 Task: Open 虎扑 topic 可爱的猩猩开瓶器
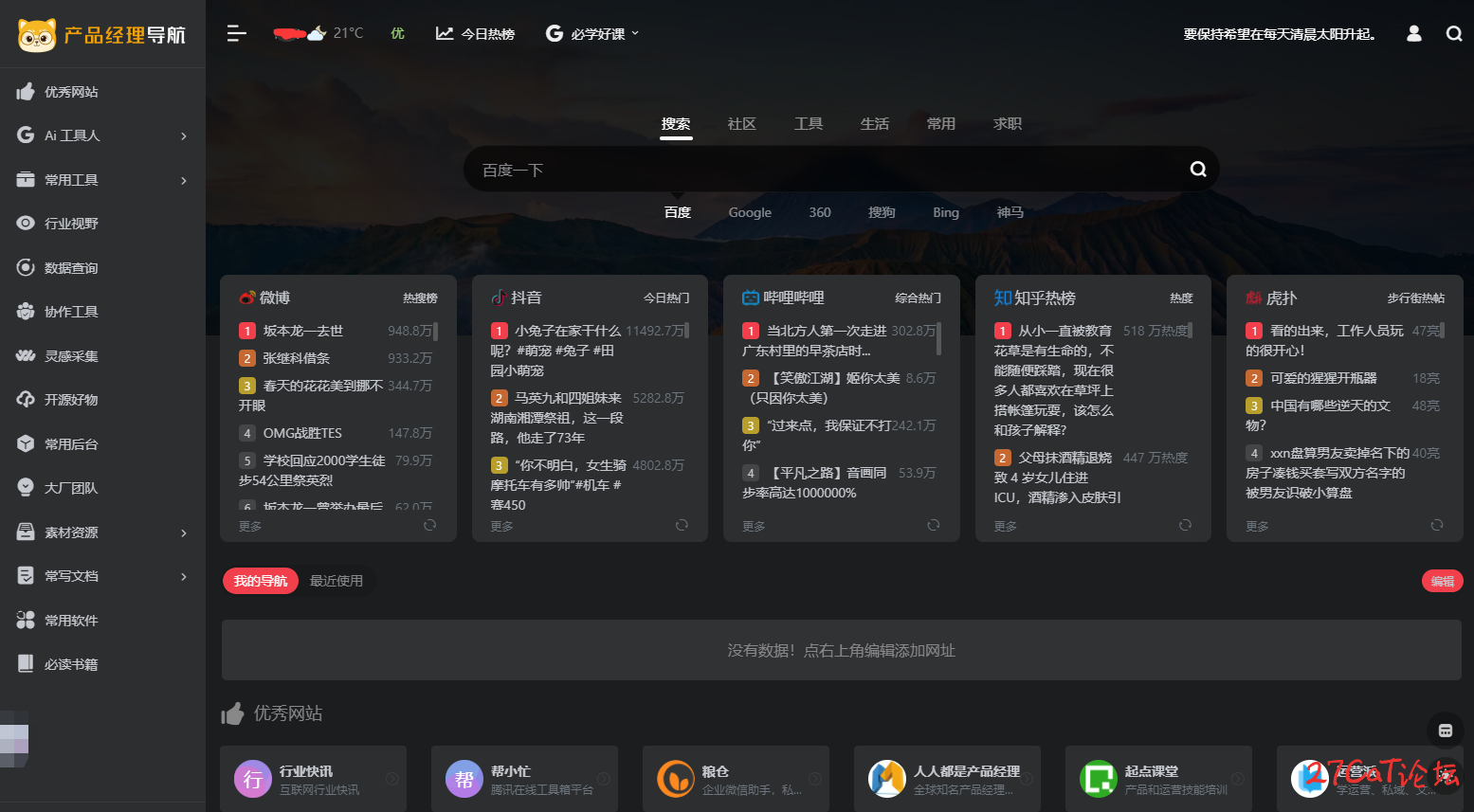pyautogui.click(x=1323, y=378)
